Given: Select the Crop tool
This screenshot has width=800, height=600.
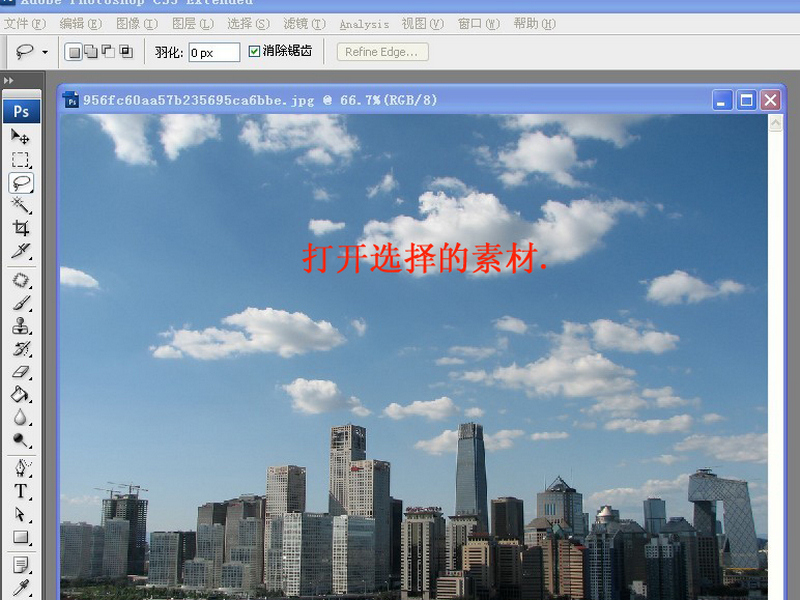Looking at the screenshot, I should (x=20, y=228).
